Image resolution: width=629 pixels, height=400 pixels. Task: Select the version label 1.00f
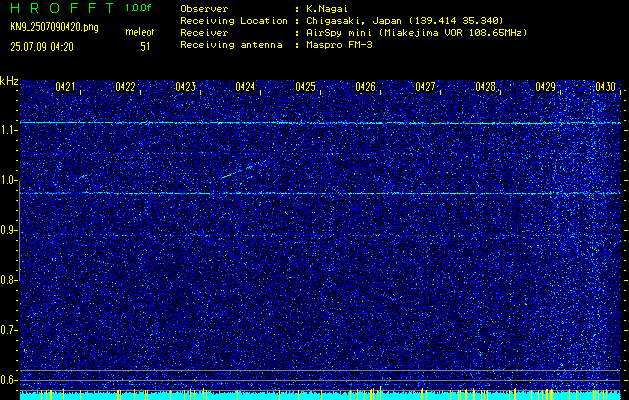[x=138, y=8]
